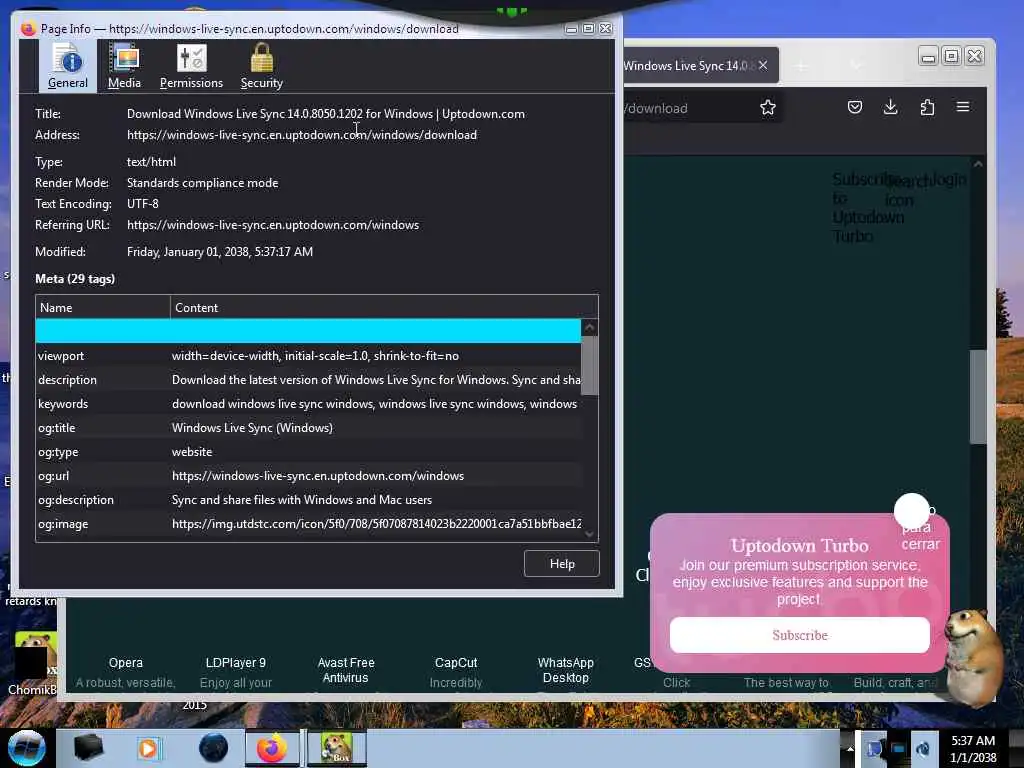This screenshot has width=1024, height=768.
Task: Close the Uptodown Turbo popup via white circle
Action: coord(911,510)
